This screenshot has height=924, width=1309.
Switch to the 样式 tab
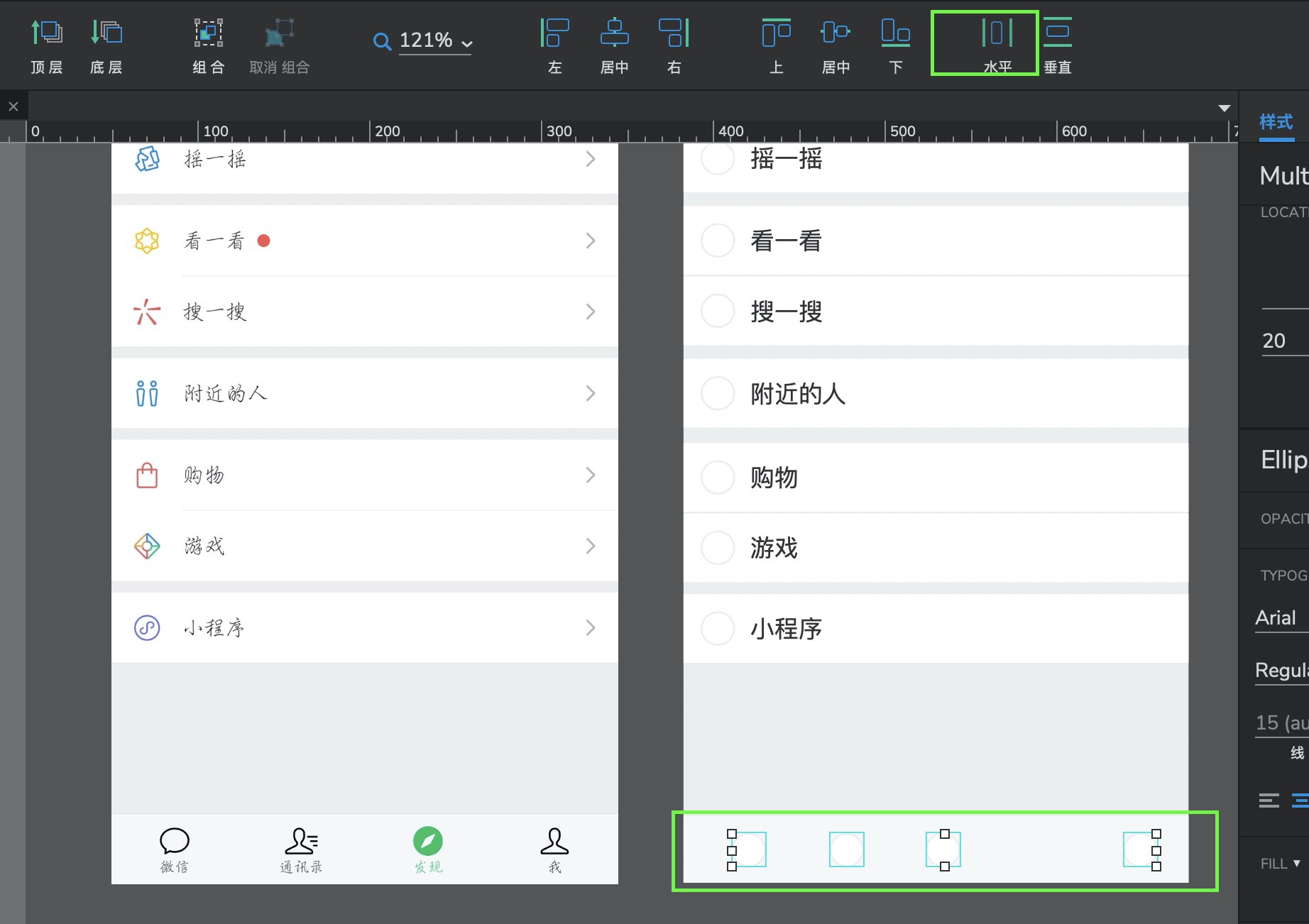(x=1276, y=122)
